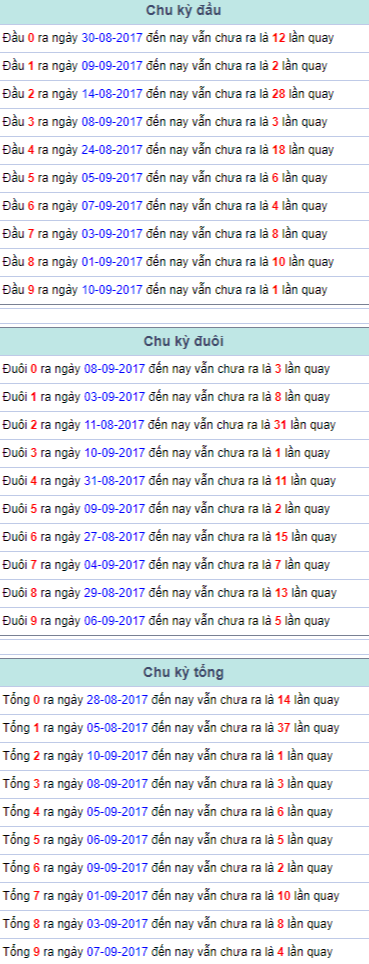Image resolution: width=369 pixels, height=964 pixels.
Task: Select the Tổng 2 row
Action: [184, 756]
